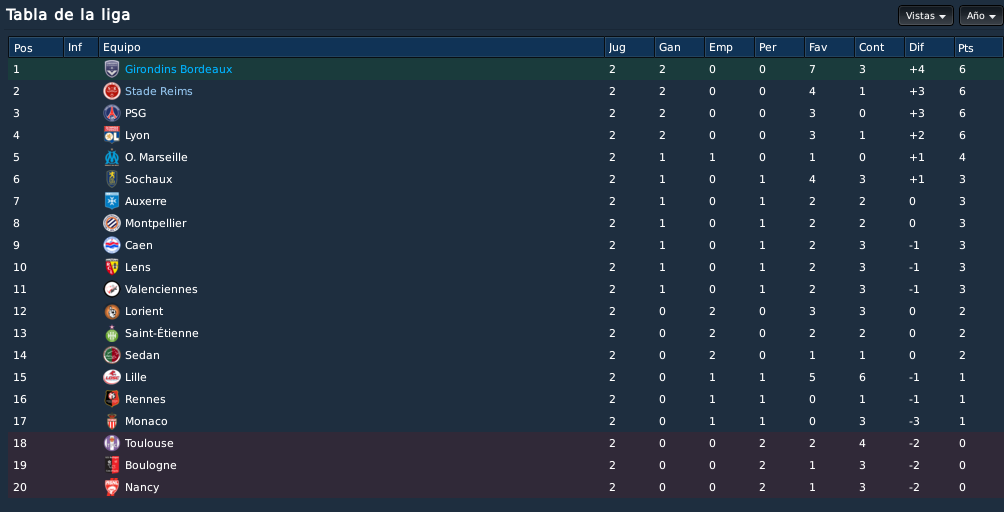Open the Vistas dropdown
This screenshot has width=1004, height=512.
click(x=926, y=15)
